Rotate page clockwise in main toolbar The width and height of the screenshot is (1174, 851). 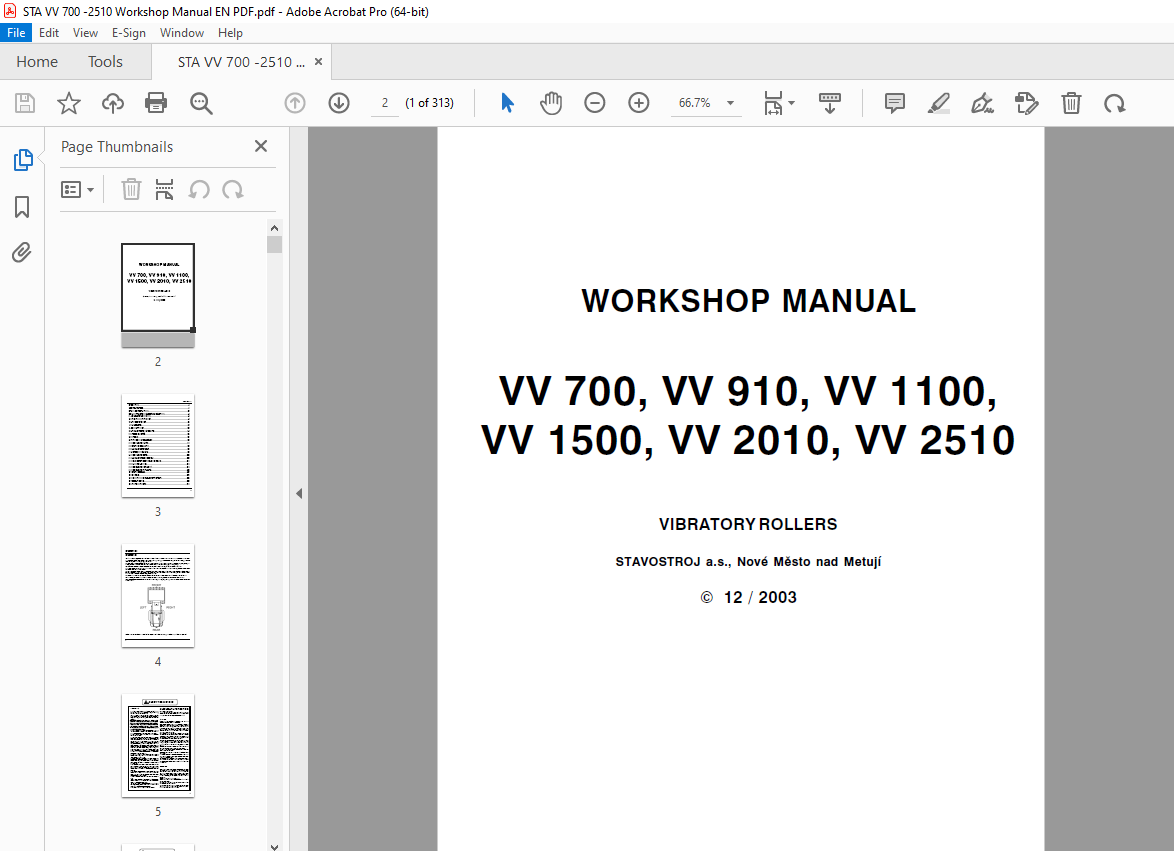click(1115, 103)
